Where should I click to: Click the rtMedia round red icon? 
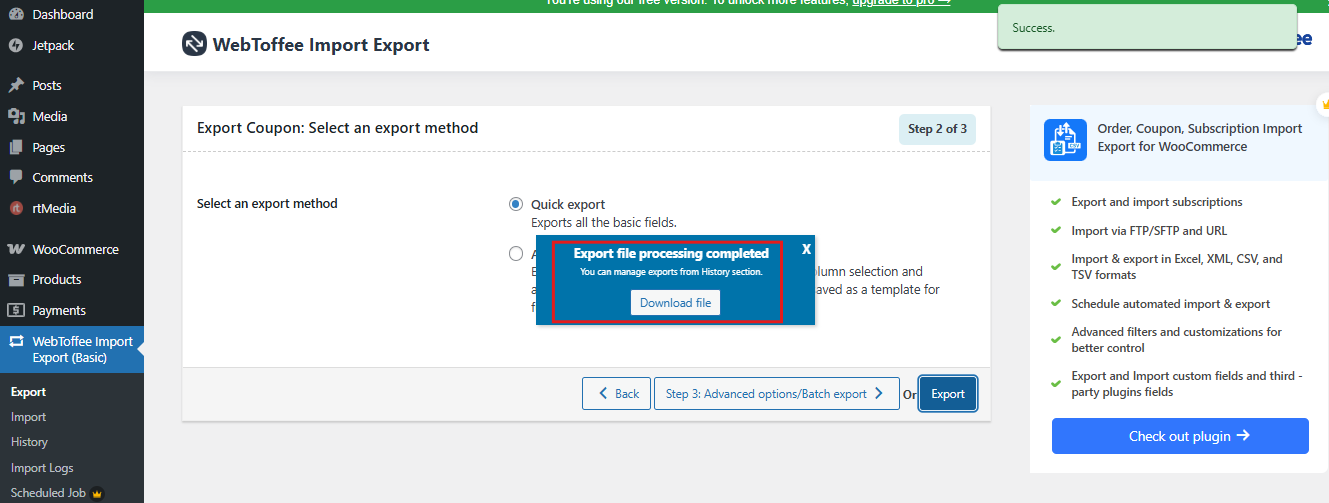pos(16,208)
